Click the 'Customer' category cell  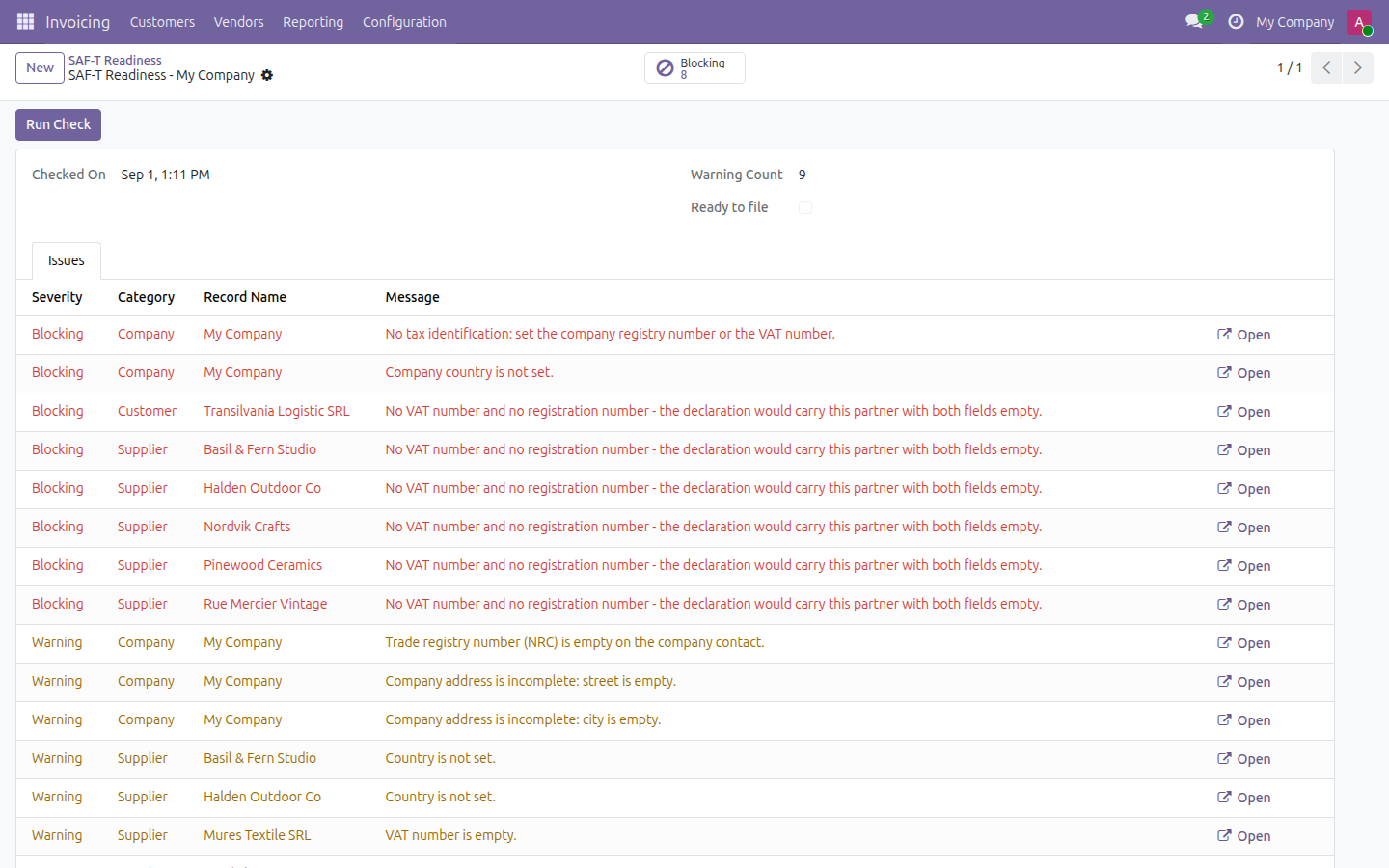point(147,411)
